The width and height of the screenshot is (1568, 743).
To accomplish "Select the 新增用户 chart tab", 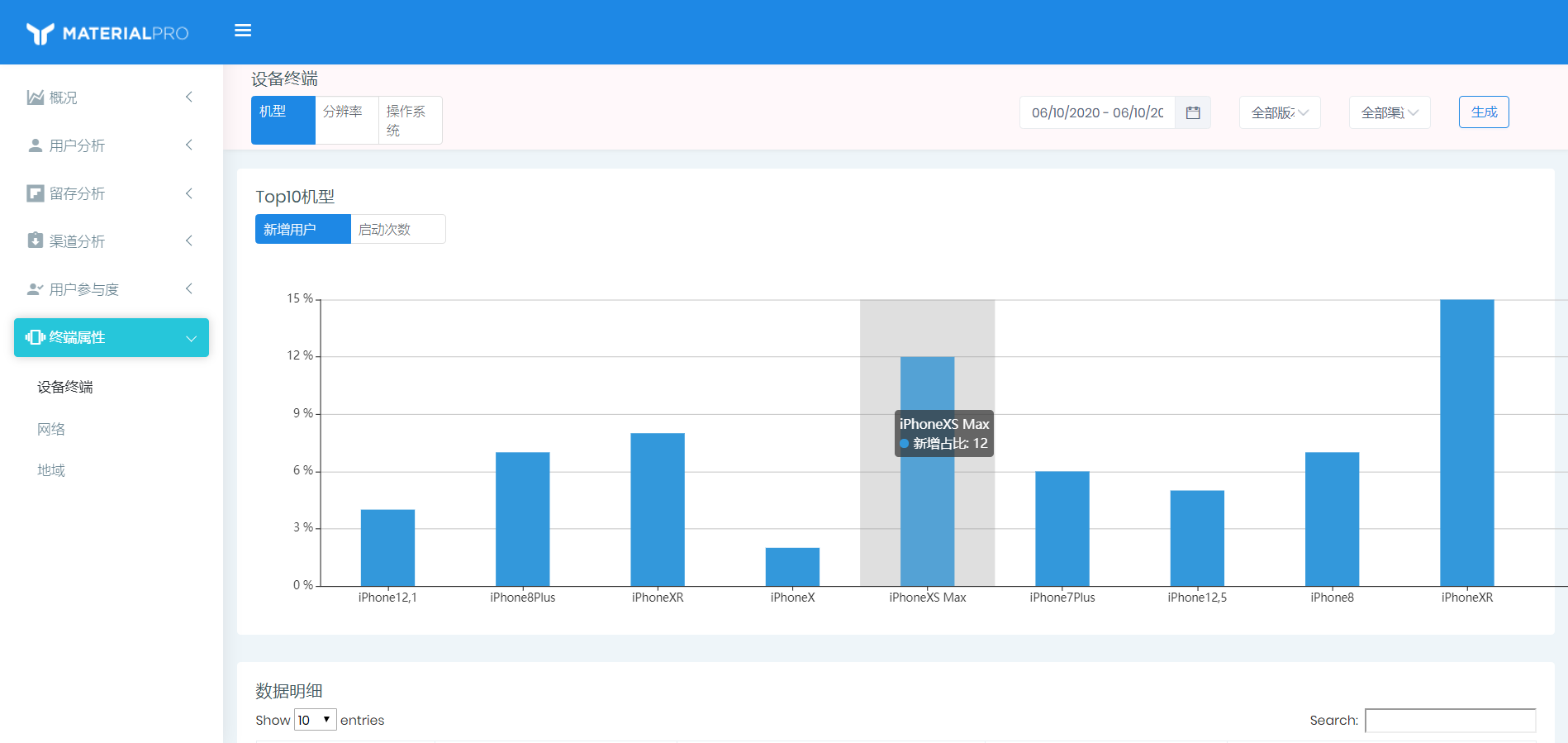I will click(303, 229).
